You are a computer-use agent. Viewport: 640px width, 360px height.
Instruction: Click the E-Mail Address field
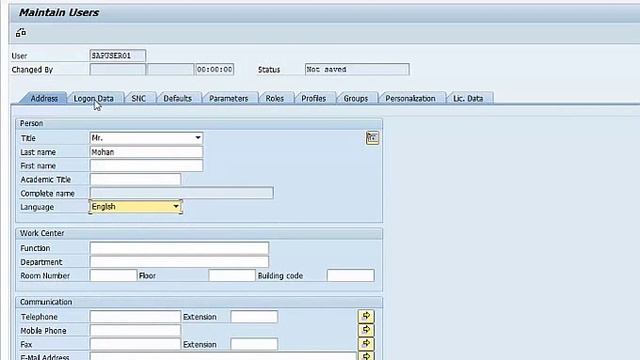coord(223,356)
